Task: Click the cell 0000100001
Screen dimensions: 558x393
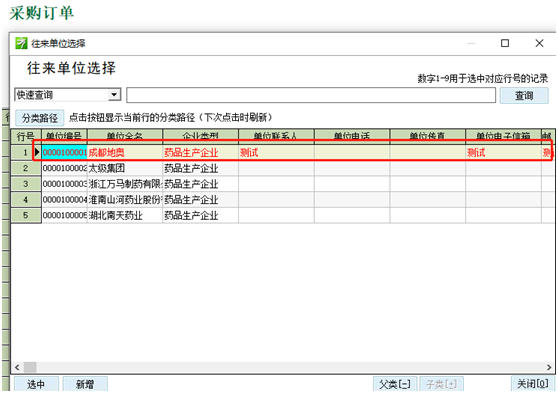Action: click(x=64, y=153)
